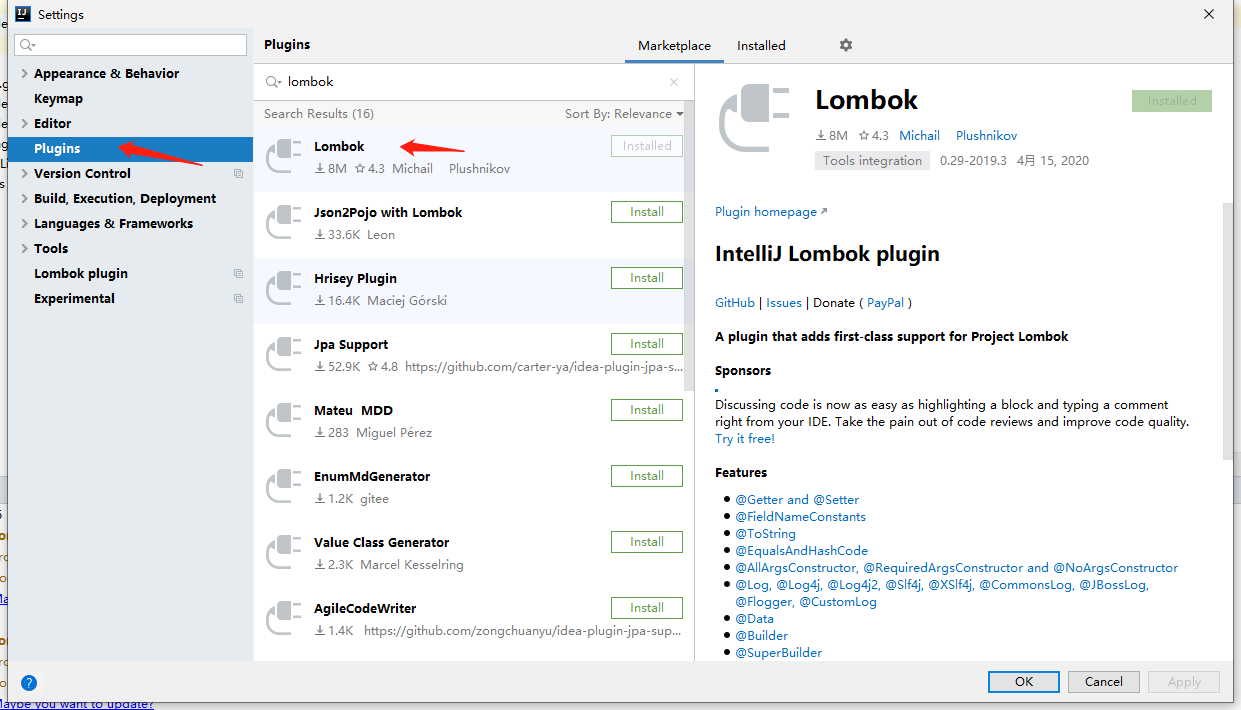Screen dimensions: 1241x710
Task: Click the settings search magnifier icon
Action: [x=26, y=45]
